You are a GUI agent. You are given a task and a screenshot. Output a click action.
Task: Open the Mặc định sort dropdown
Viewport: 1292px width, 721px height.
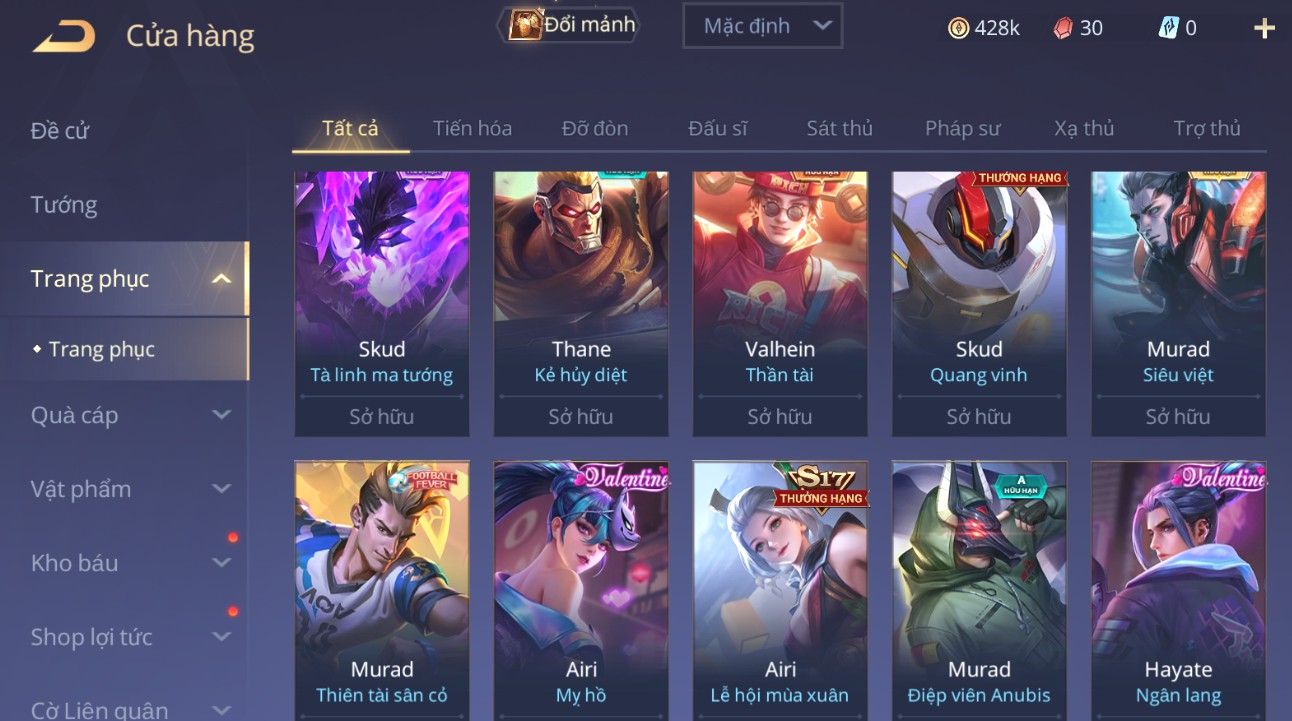[762, 26]
